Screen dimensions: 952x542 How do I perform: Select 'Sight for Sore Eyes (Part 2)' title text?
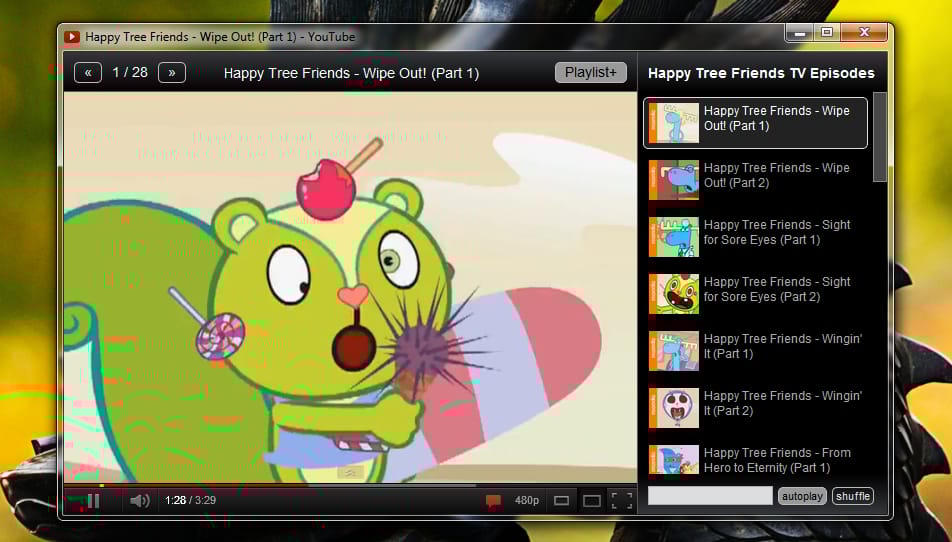pyautogui.click(x=777, y=290)
